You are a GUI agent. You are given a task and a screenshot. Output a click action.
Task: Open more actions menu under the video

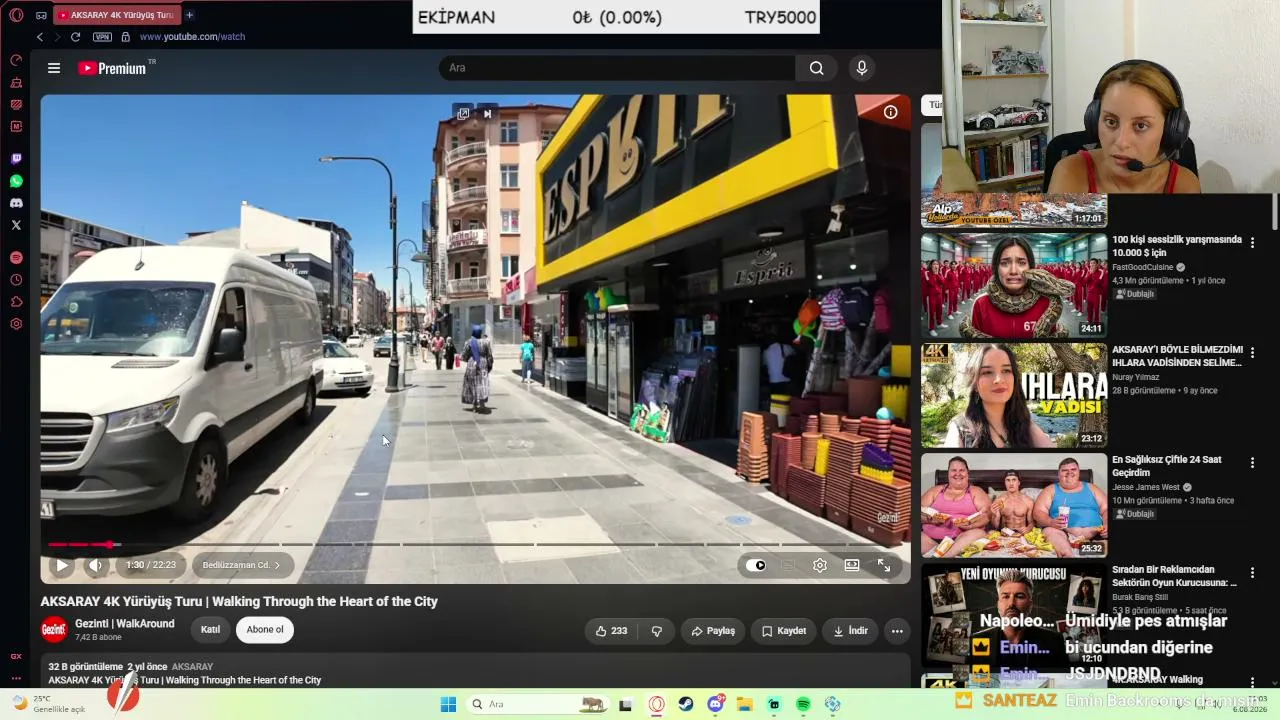pyautogui.click(x=897, y=631)
